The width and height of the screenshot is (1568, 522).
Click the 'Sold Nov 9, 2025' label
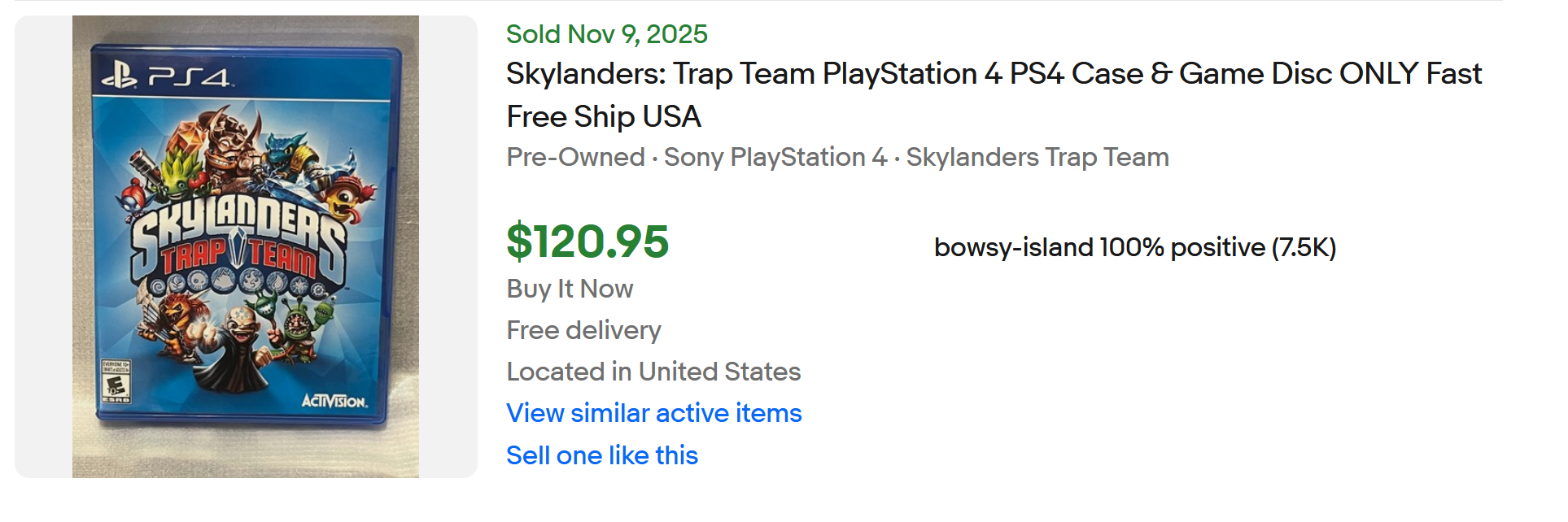[x=606, y=34]
